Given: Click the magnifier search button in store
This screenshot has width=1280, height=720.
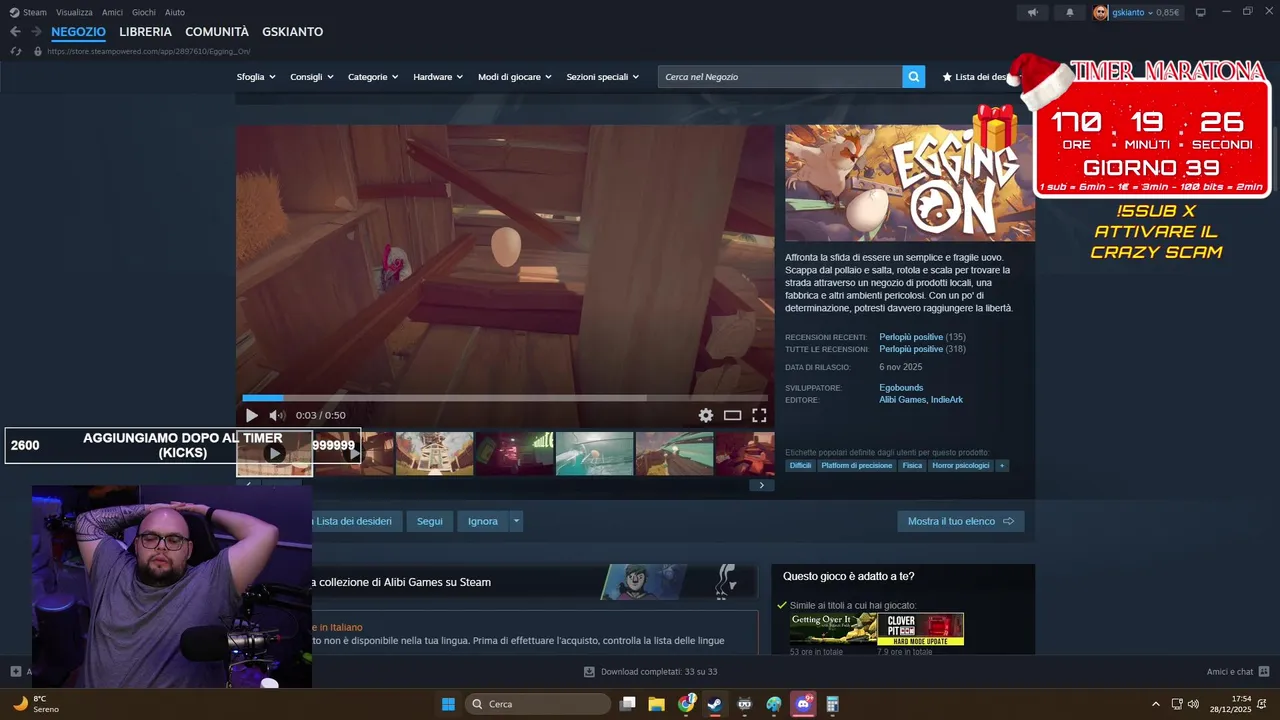Looking at the screenshot, I should [913, 77].
